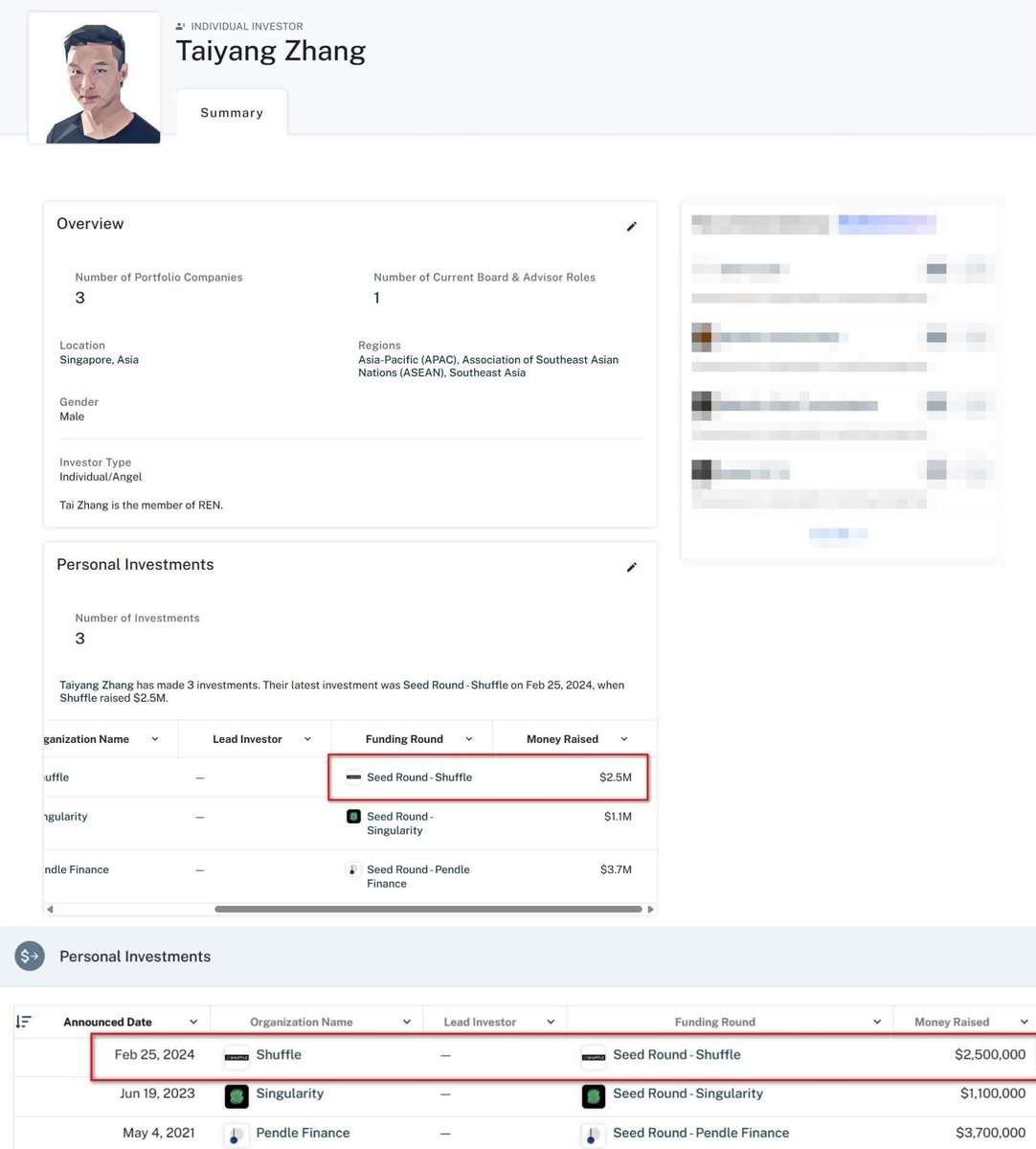Click the individual investor person icon
This screenshot has width=1036, height=1149.
[x=180, y=27]
